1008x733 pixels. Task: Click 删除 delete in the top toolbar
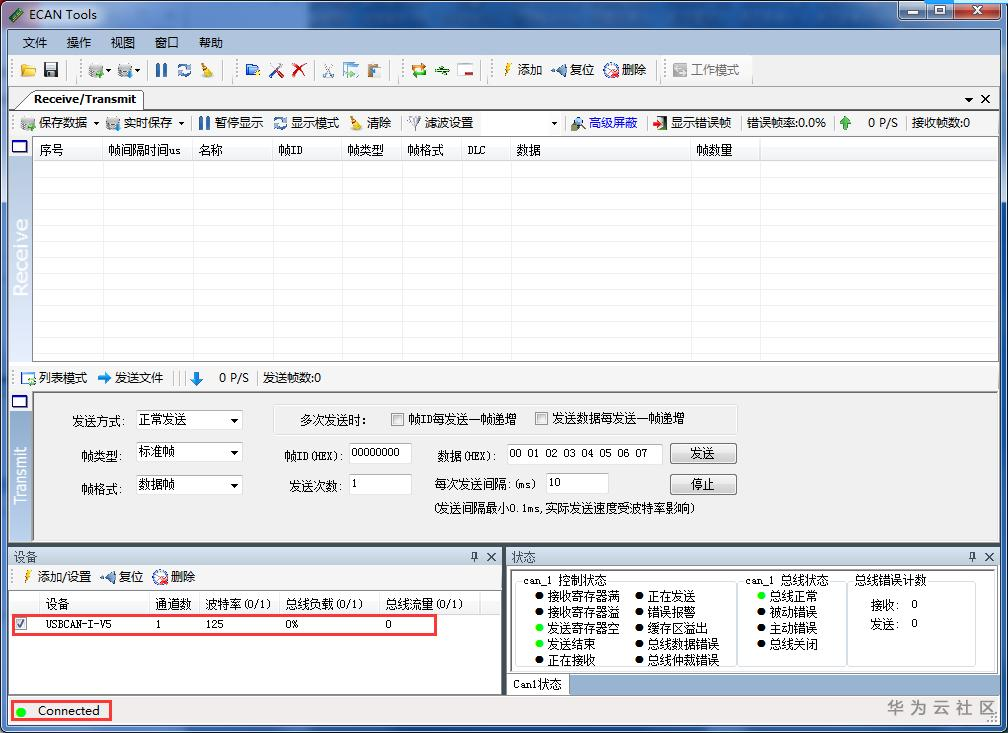click(x=625, y=69)
